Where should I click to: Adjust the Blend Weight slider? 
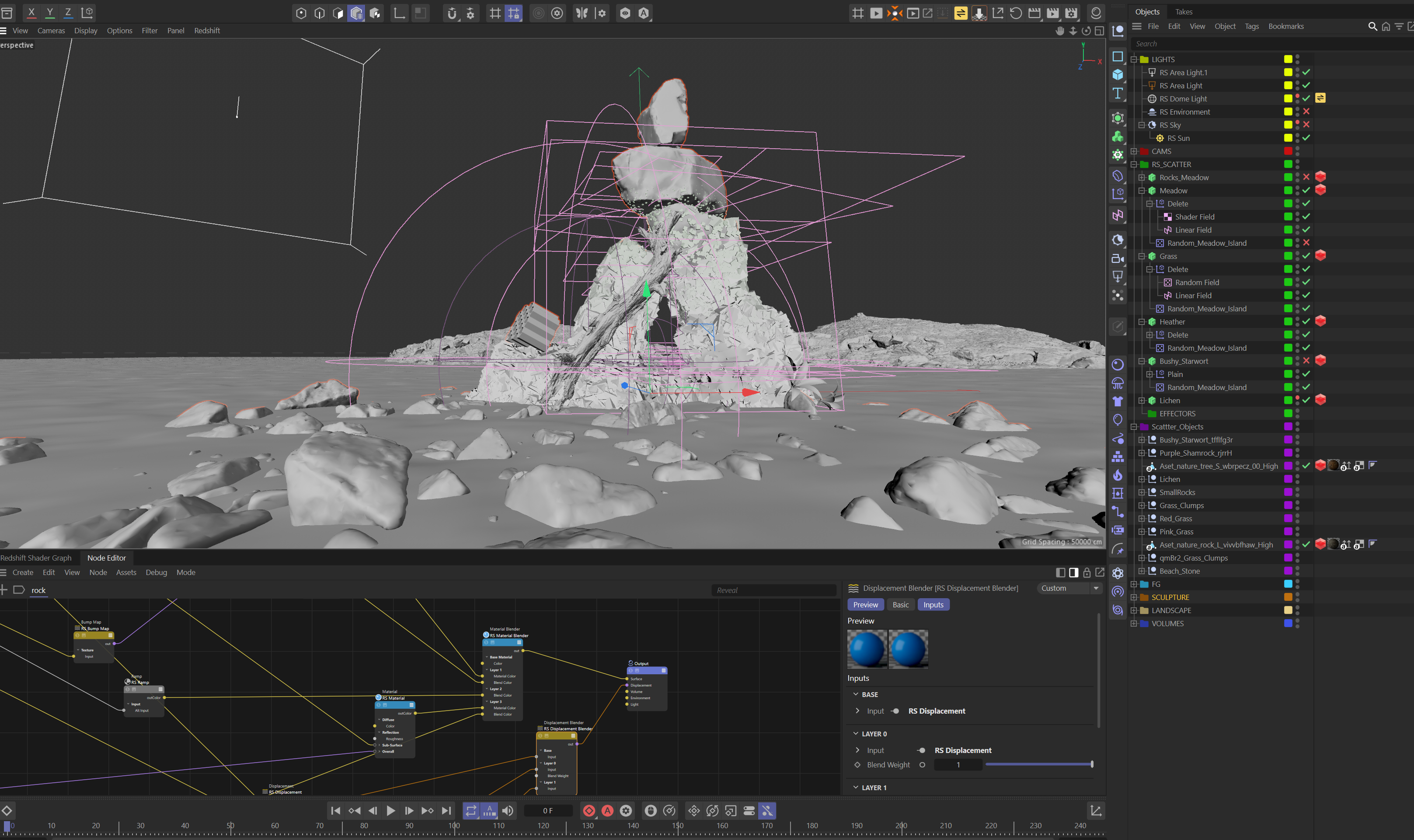[1039, 764]
